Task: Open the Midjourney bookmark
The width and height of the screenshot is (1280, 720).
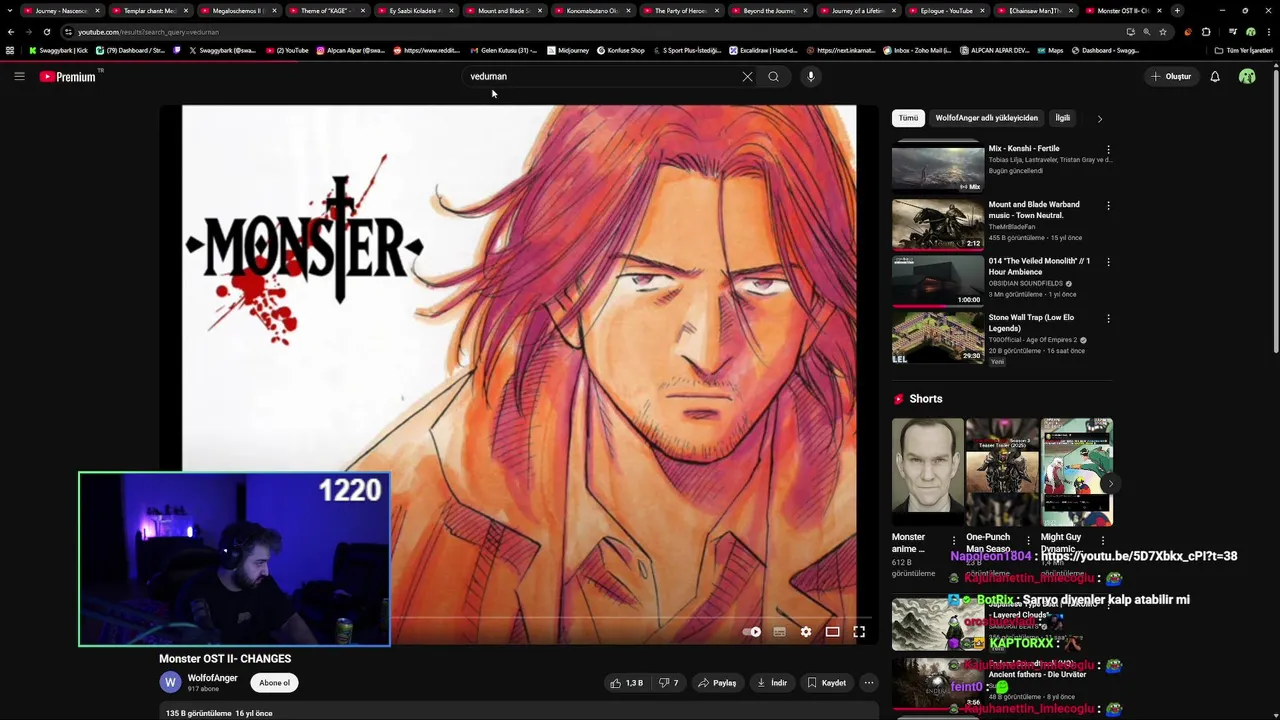Action: click(567, 50)
